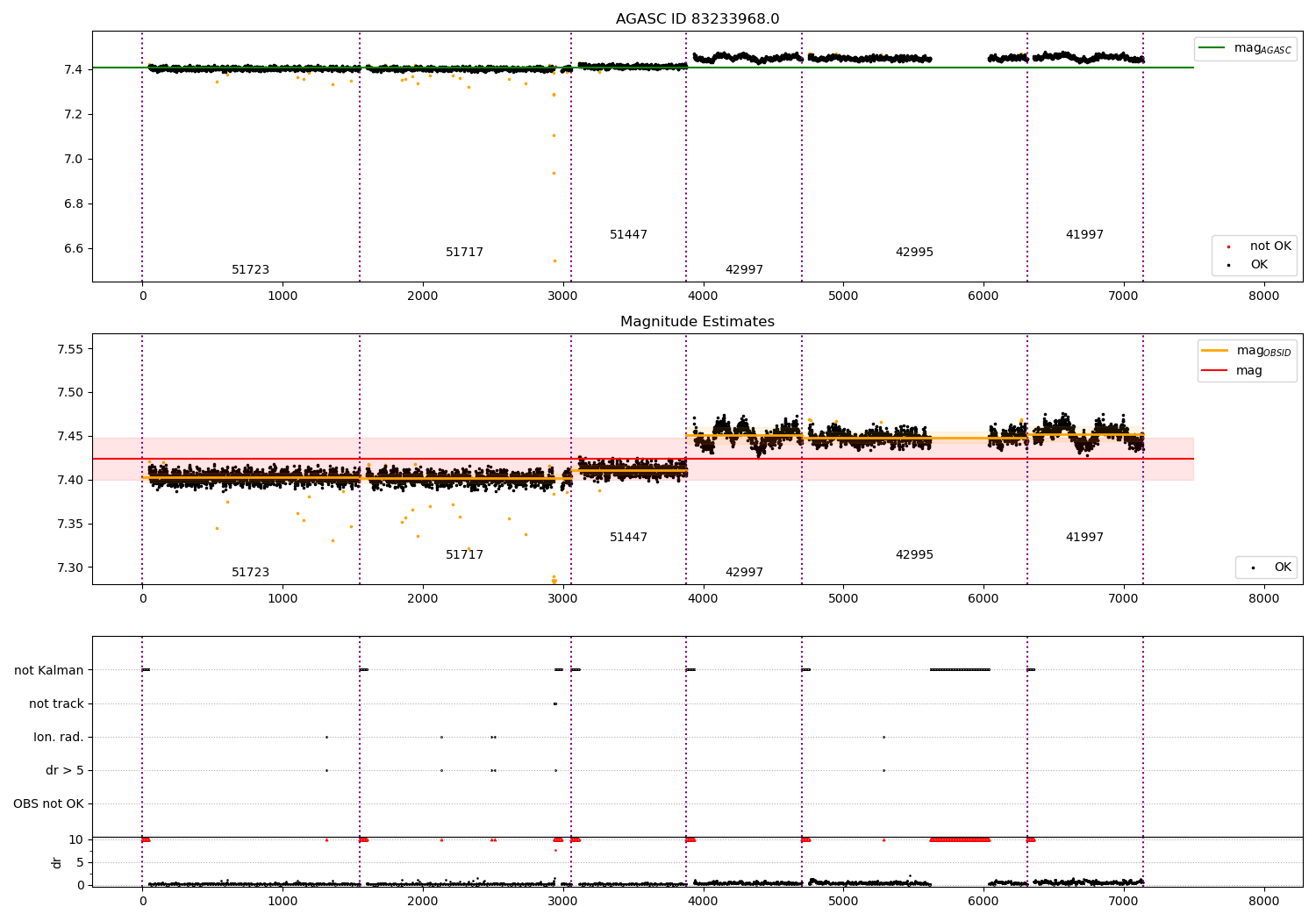Click the 'not track' row label
This screenshot has width=1316, height=921.
click(x=56, y=703)
